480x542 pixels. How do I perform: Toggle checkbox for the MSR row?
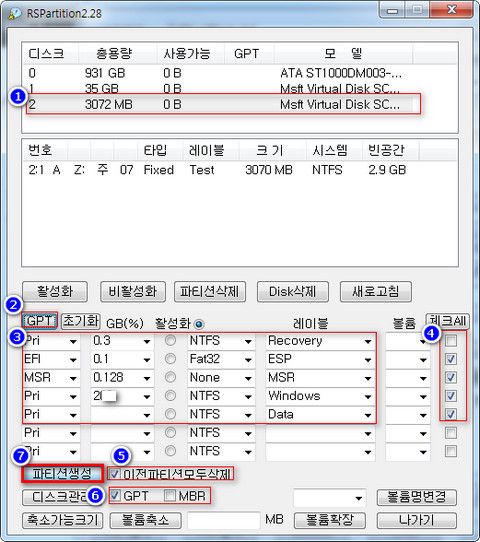(x=451, y=377)
